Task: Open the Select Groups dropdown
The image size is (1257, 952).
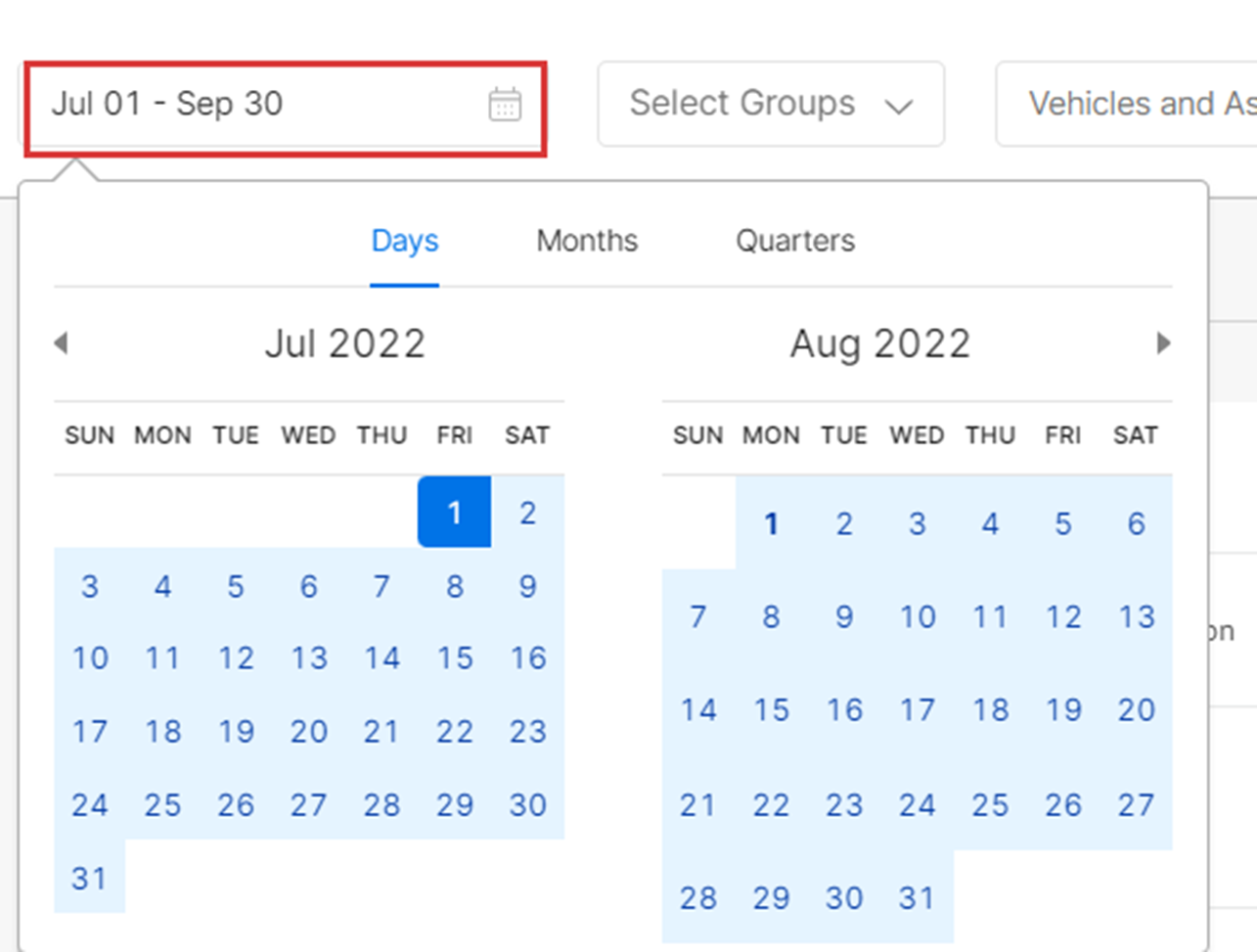Action: pos(771,104)
